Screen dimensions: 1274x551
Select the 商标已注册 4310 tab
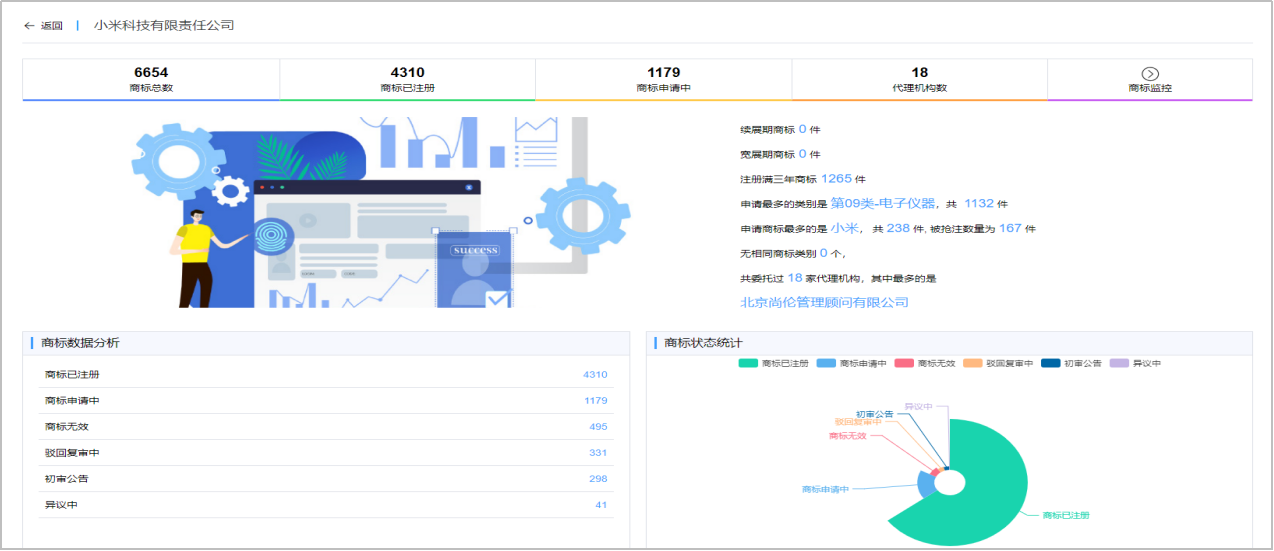[408, 79]
